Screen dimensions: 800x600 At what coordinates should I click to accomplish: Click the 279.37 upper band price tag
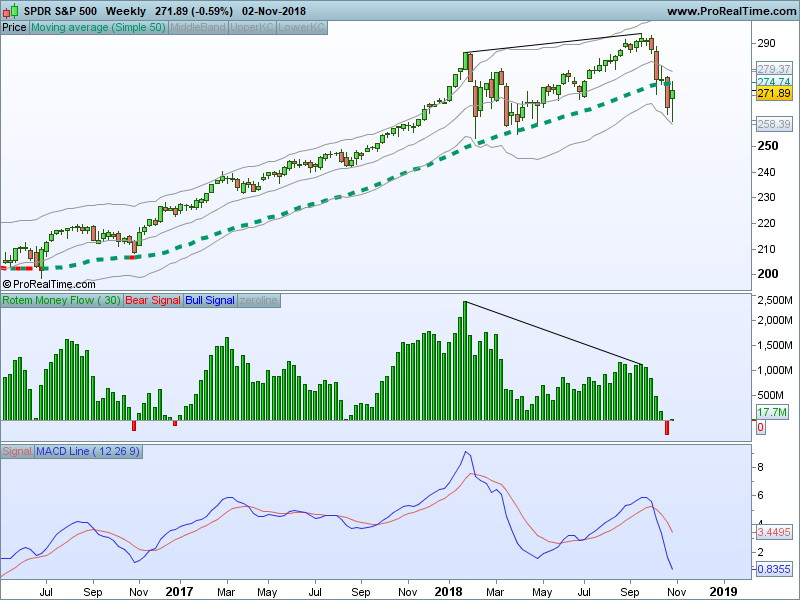click(773, 69)
